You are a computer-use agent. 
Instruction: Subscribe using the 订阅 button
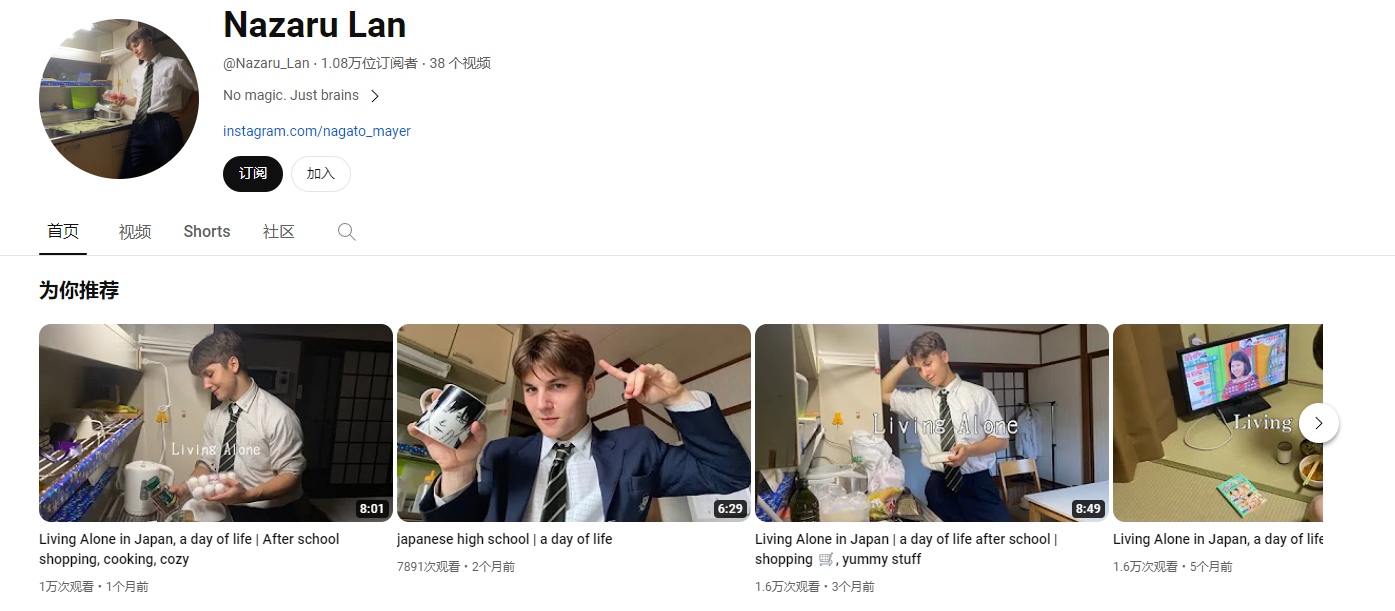pos(253,173)
